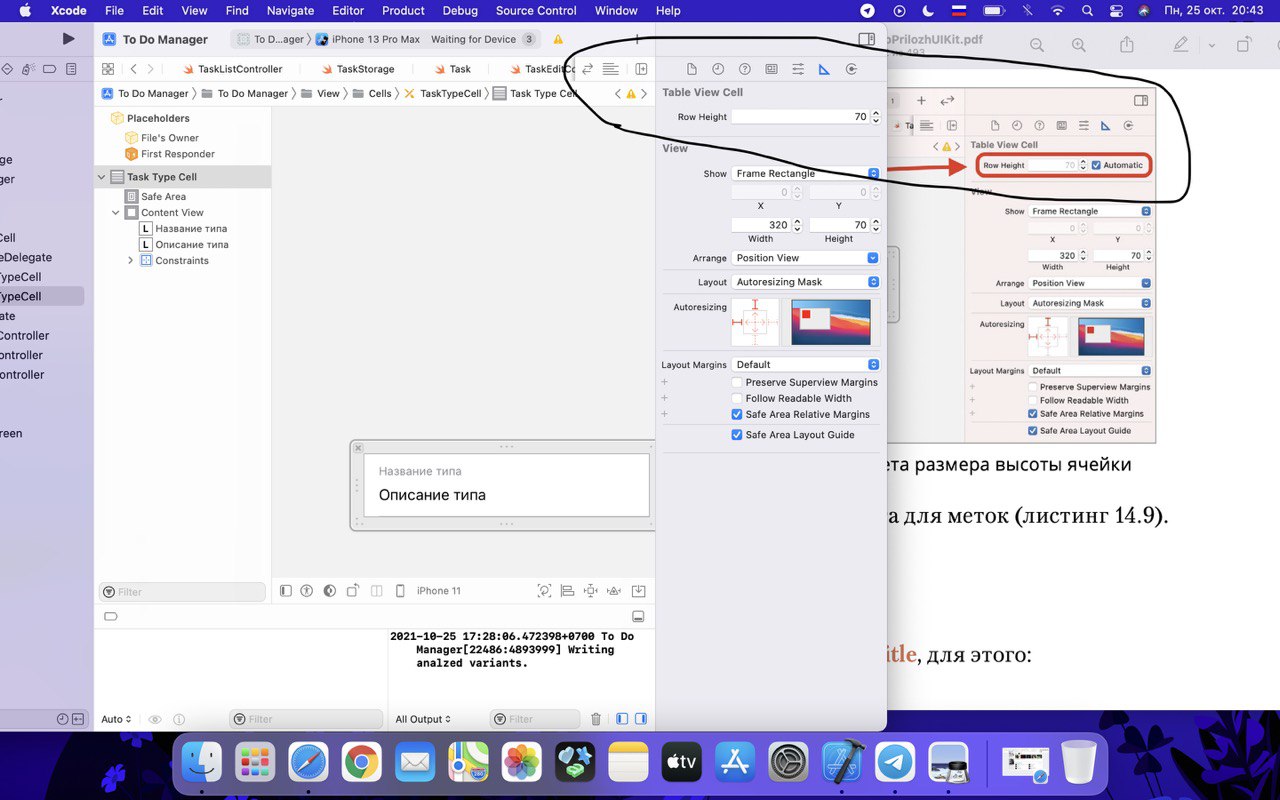
Task: Toggle the Xcode inspectors panel button
Action: pos(867,39)
